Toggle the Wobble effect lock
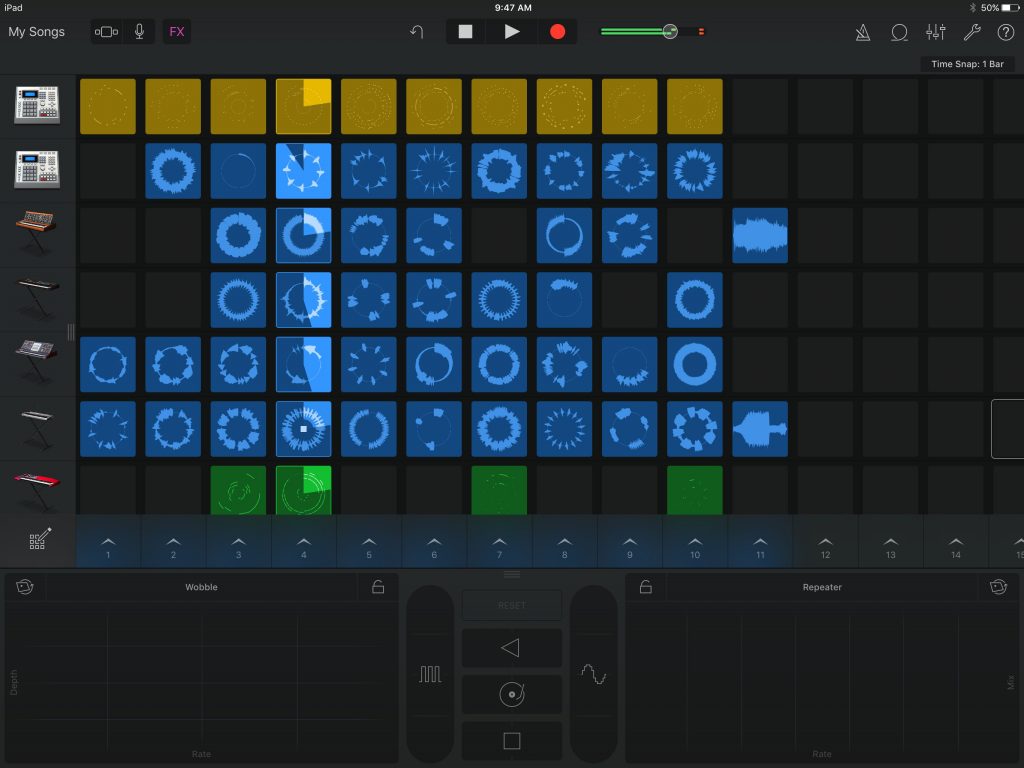This screenshot has width=1024, height=768. tap(378, 587)
